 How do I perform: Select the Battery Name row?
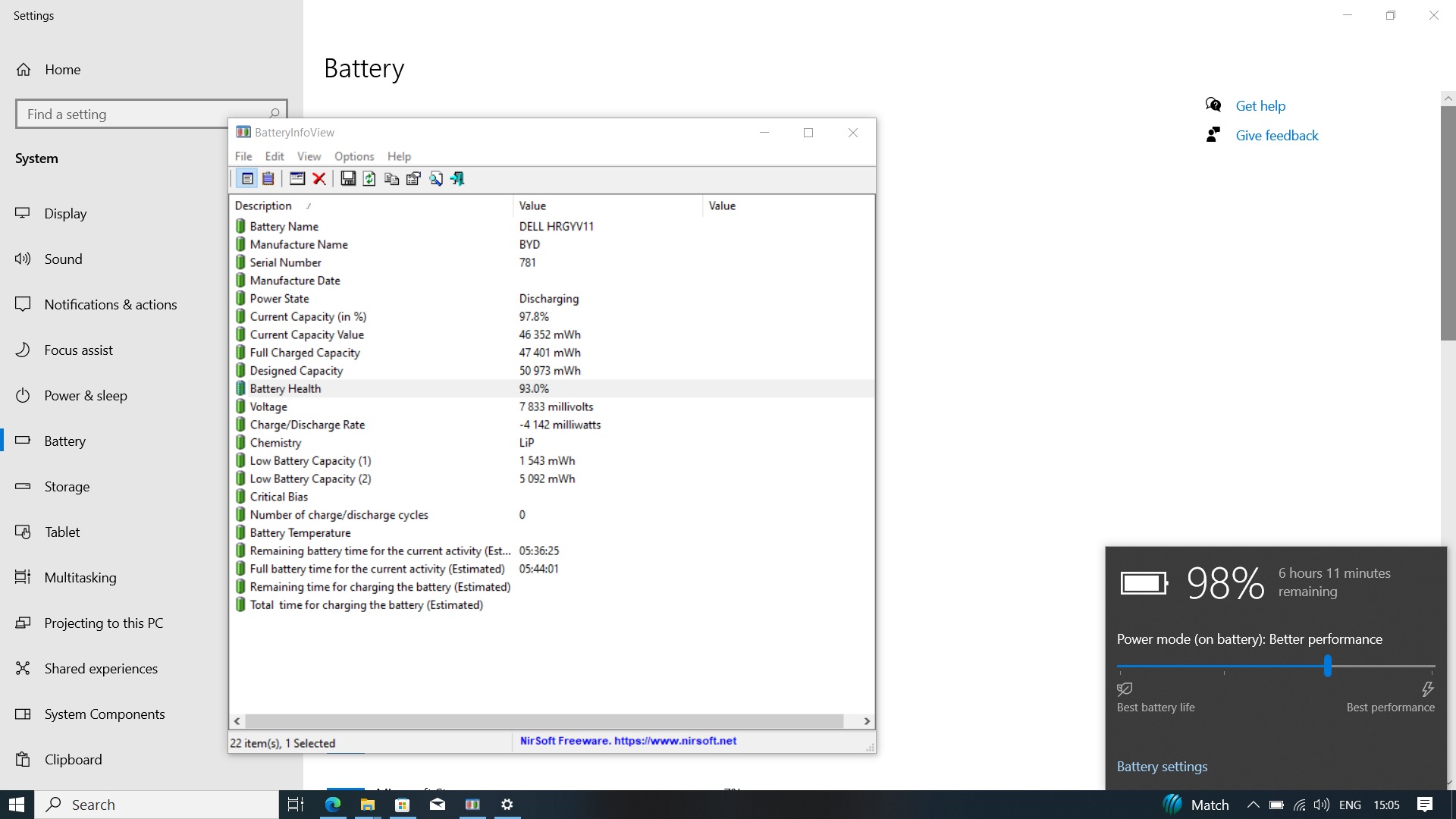click(552, 227)
